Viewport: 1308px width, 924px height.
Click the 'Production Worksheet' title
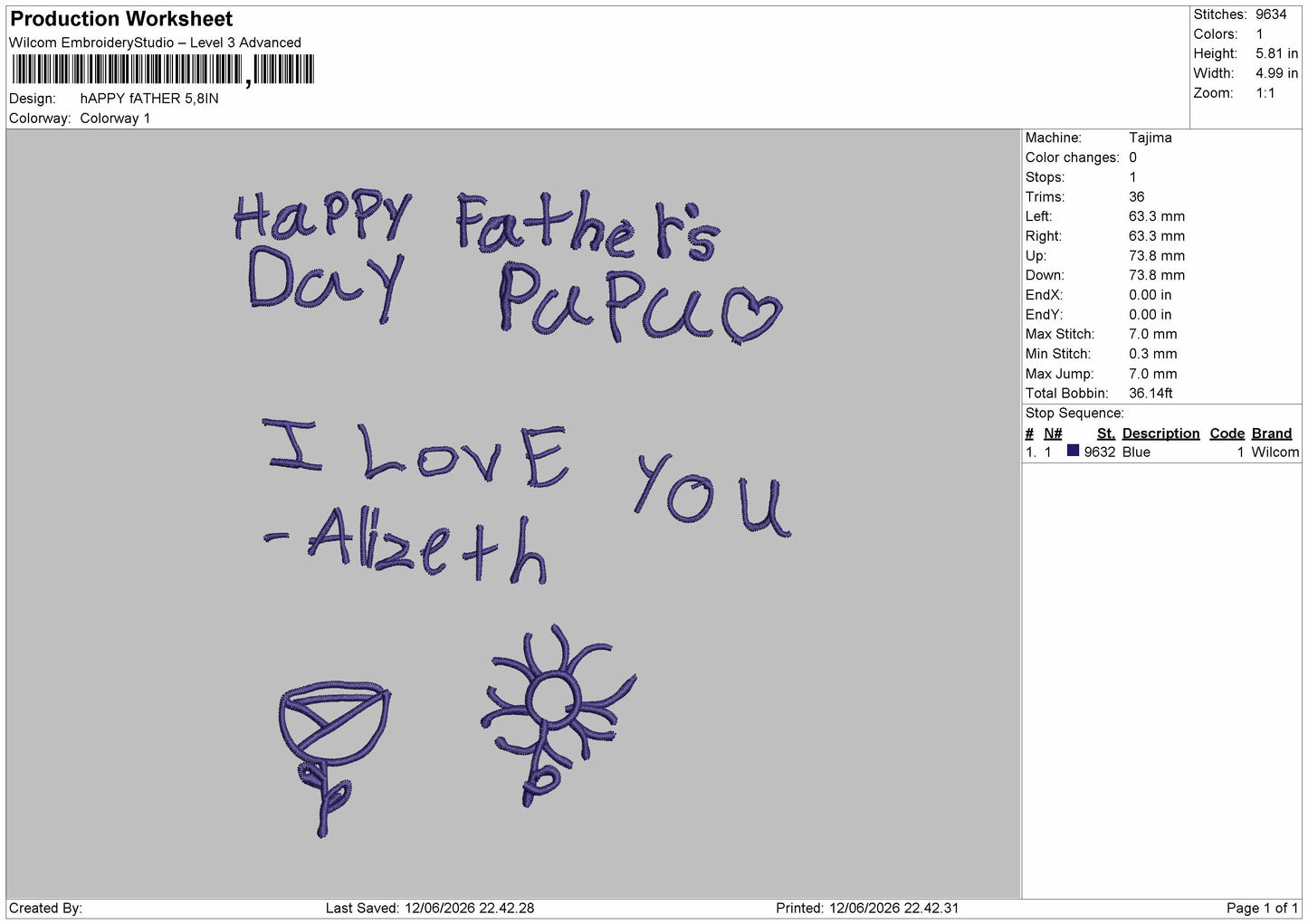[x=121, y=19]
